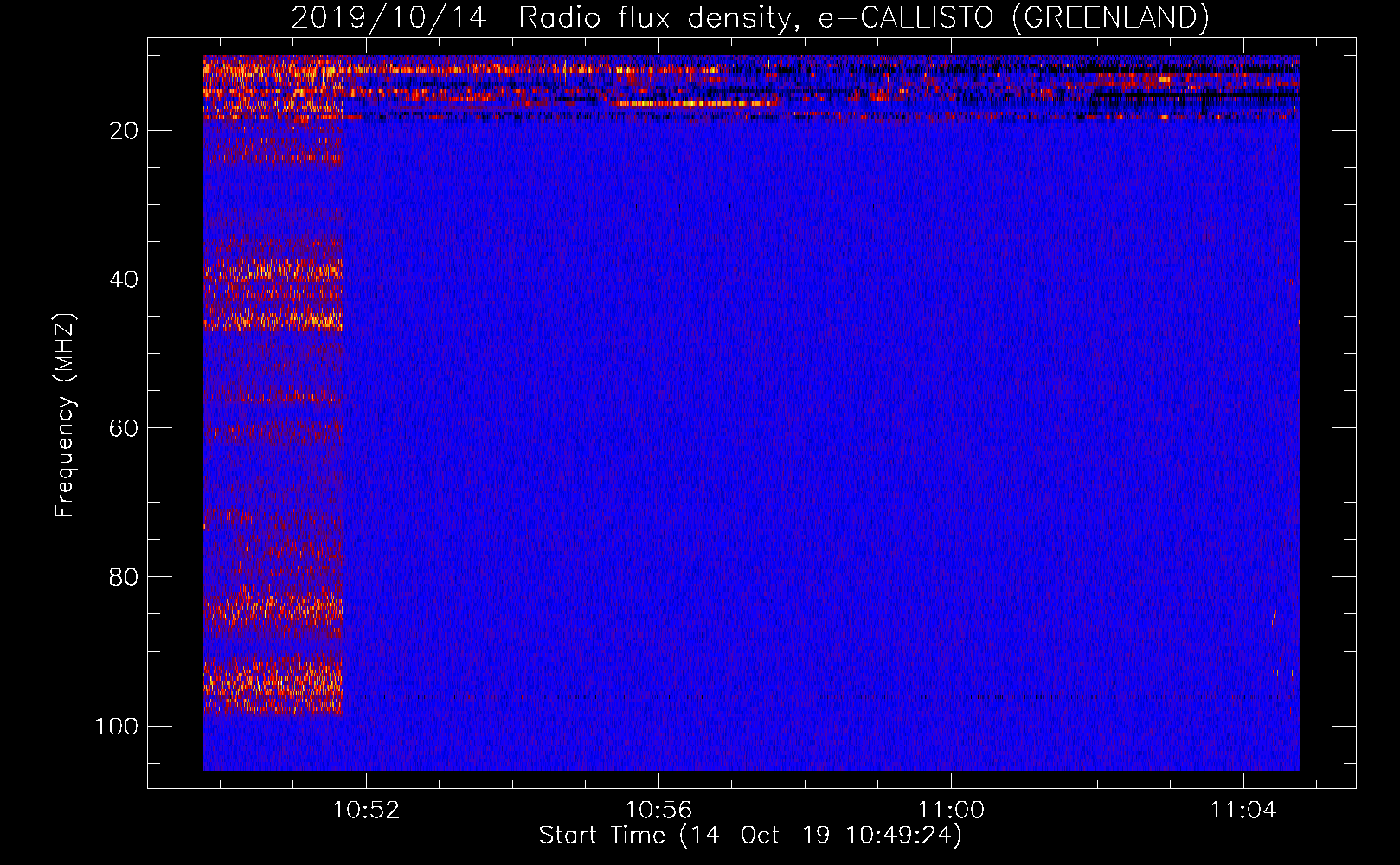Click the 100 frequency tick label
Image resolution: width=1400 pixels, height=865 pixels.
pos(117,726)
